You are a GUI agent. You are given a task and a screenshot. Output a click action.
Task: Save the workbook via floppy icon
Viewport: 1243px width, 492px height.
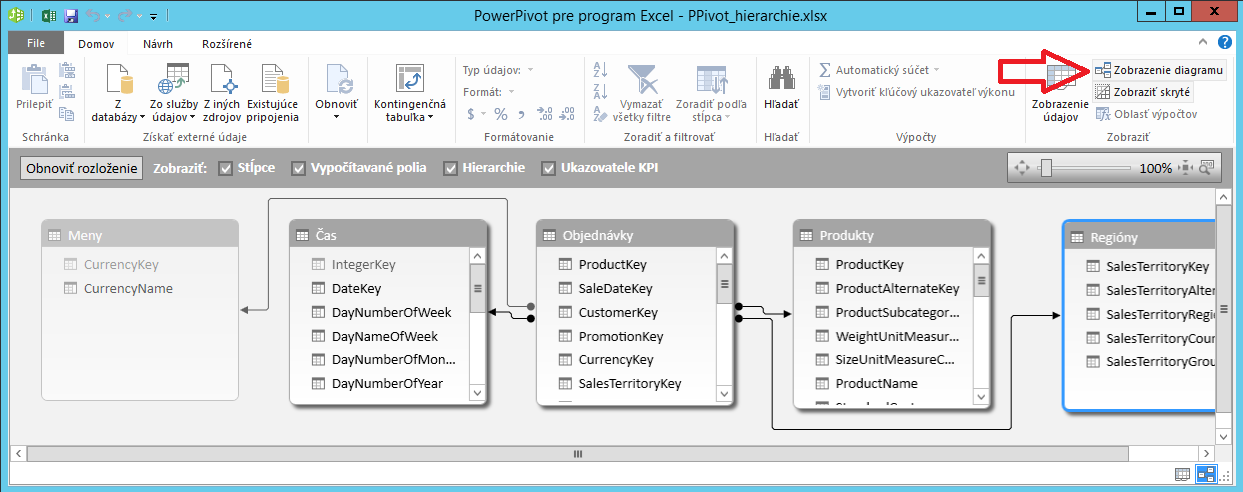[71, 16]
